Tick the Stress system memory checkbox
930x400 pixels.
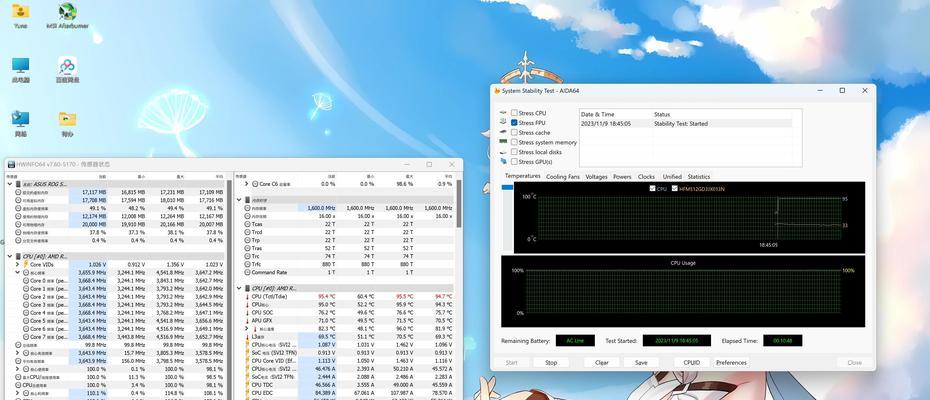click(514, 142)
